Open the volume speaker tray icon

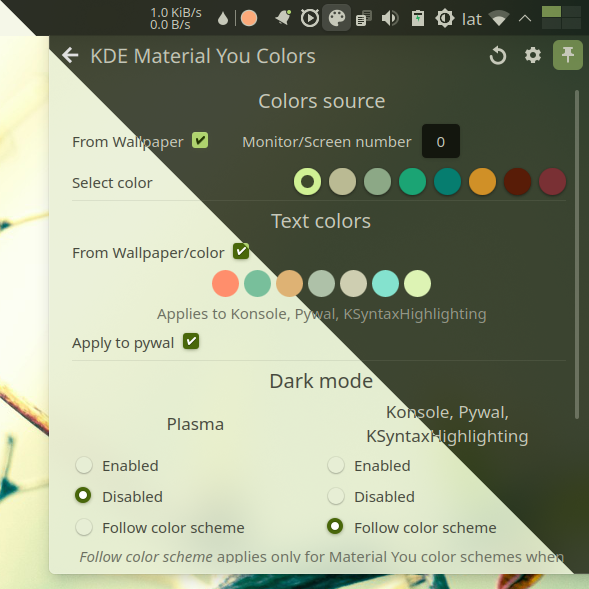pyautogui.click(x=390, y=18)
